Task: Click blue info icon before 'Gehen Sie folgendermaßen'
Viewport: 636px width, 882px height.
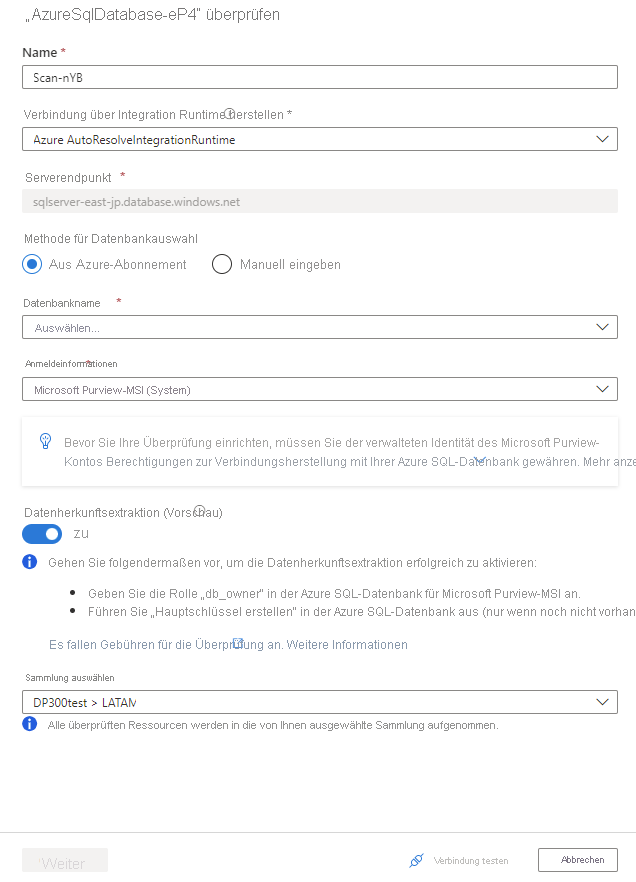Action: point(30,562)
